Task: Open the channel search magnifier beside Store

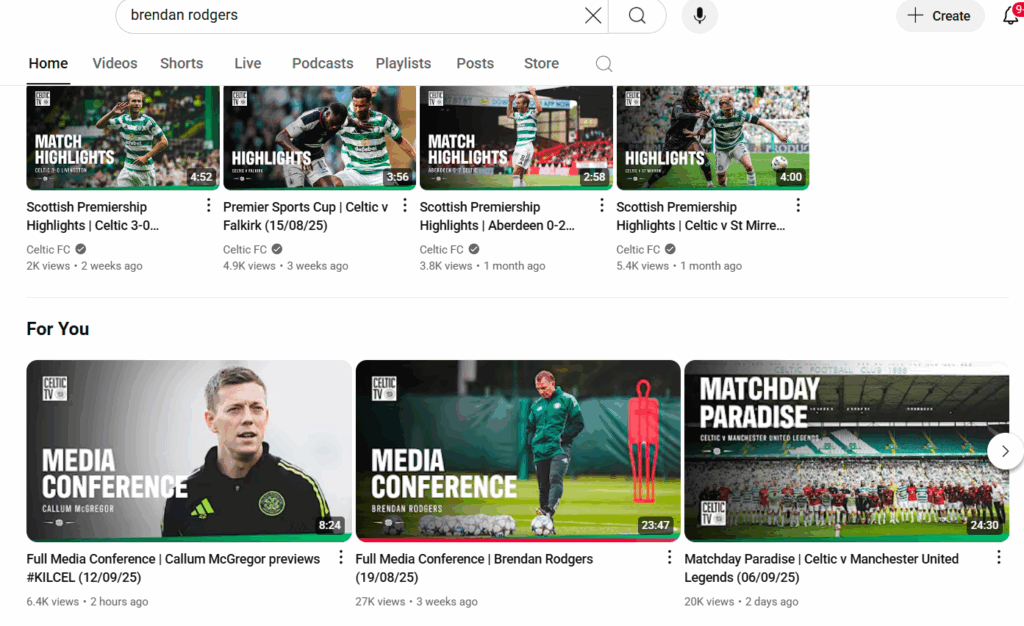Action: tap(604, 63)
